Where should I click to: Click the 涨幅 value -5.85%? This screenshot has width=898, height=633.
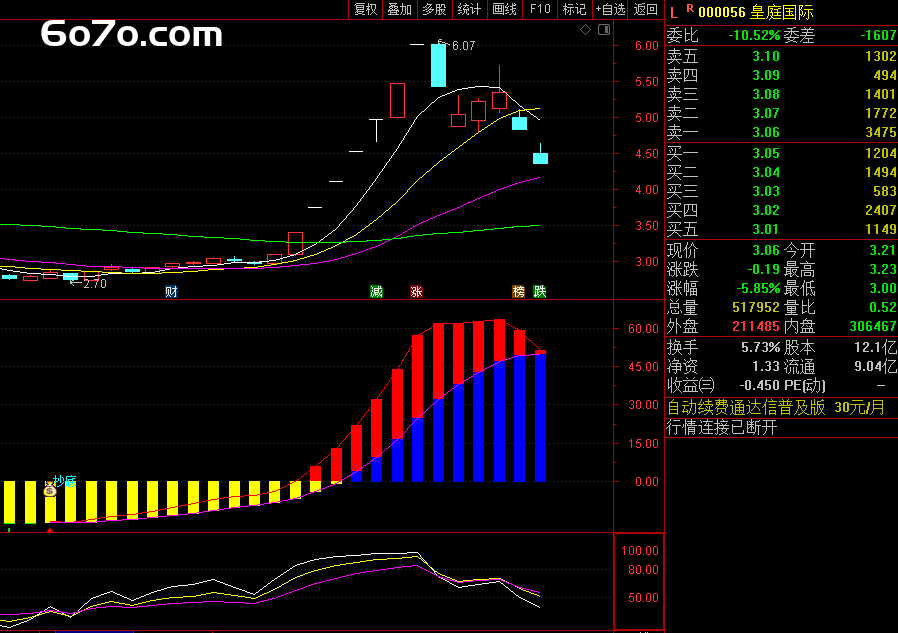point(758,288)
